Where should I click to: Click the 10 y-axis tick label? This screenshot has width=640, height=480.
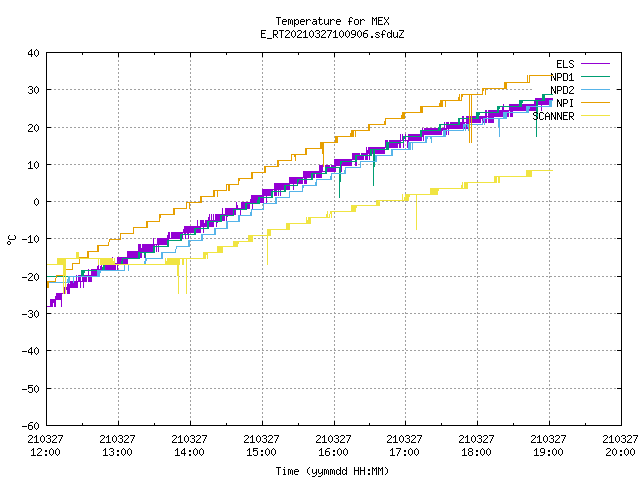point(33,165)
